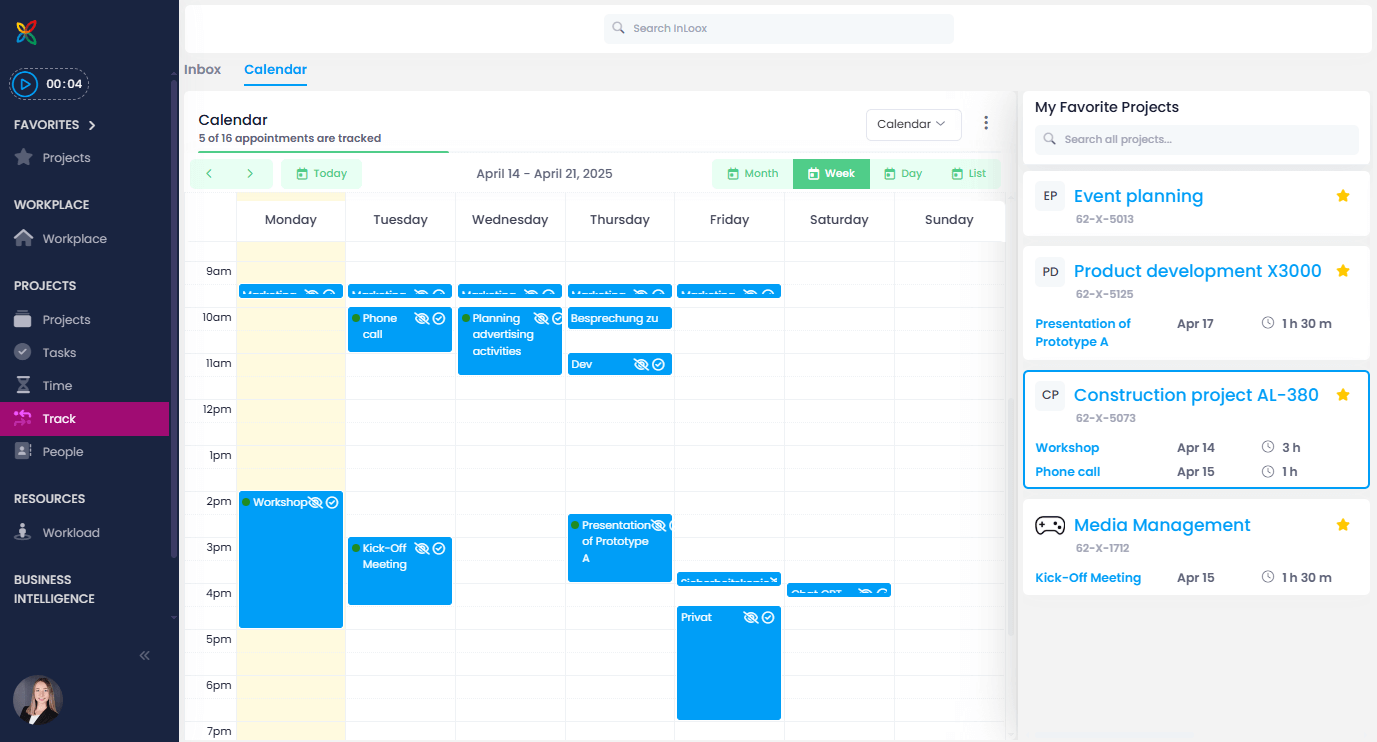1377x742 pixels.
Task: Switch to the Inbox tab
Action: point(202,69)
